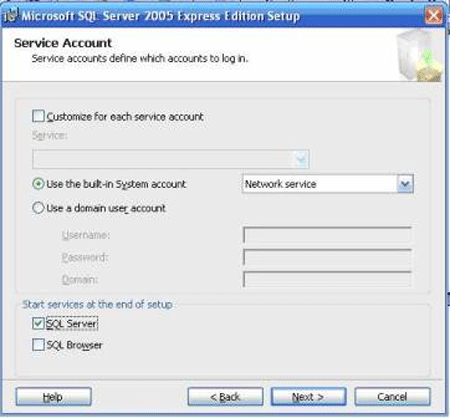Proceed with the Next > button
Screen dimensions: 450x418
[308, 397]
